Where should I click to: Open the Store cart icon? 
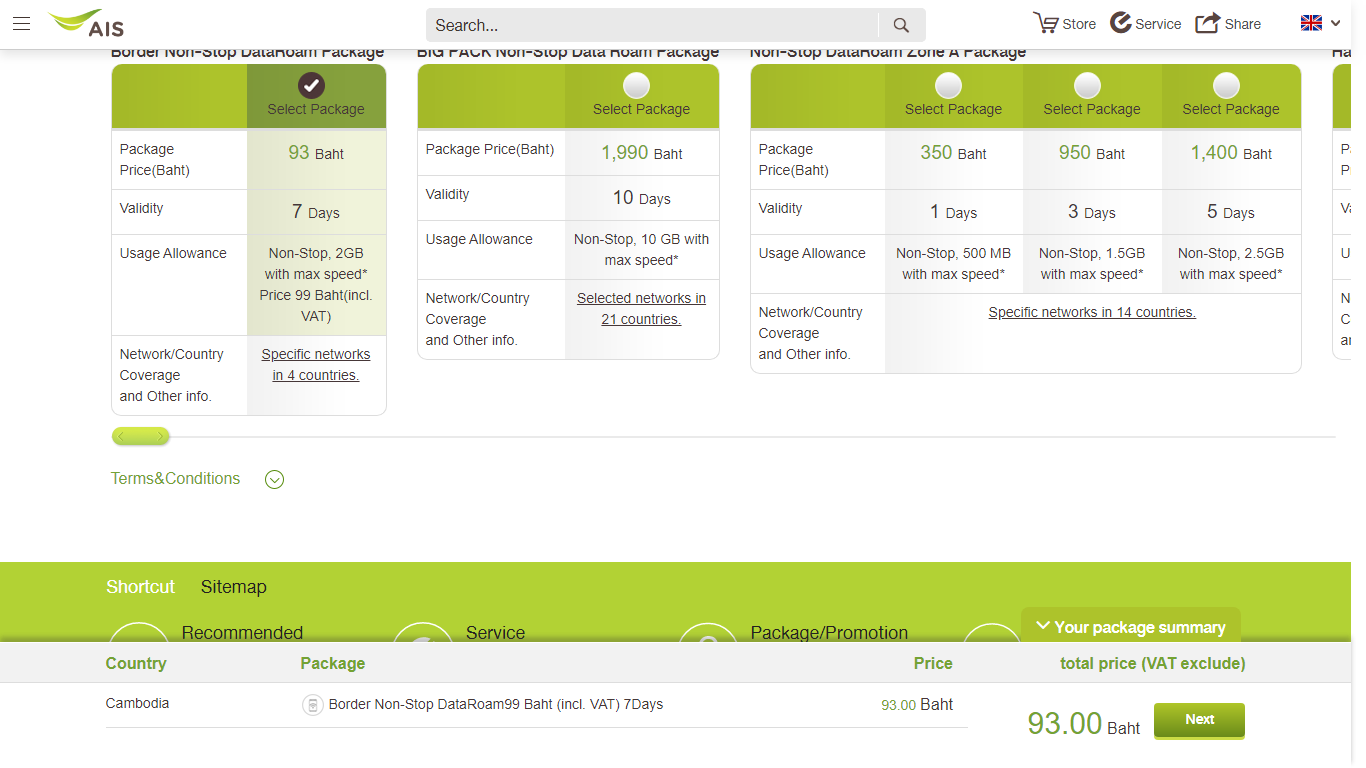(1046, 23)
